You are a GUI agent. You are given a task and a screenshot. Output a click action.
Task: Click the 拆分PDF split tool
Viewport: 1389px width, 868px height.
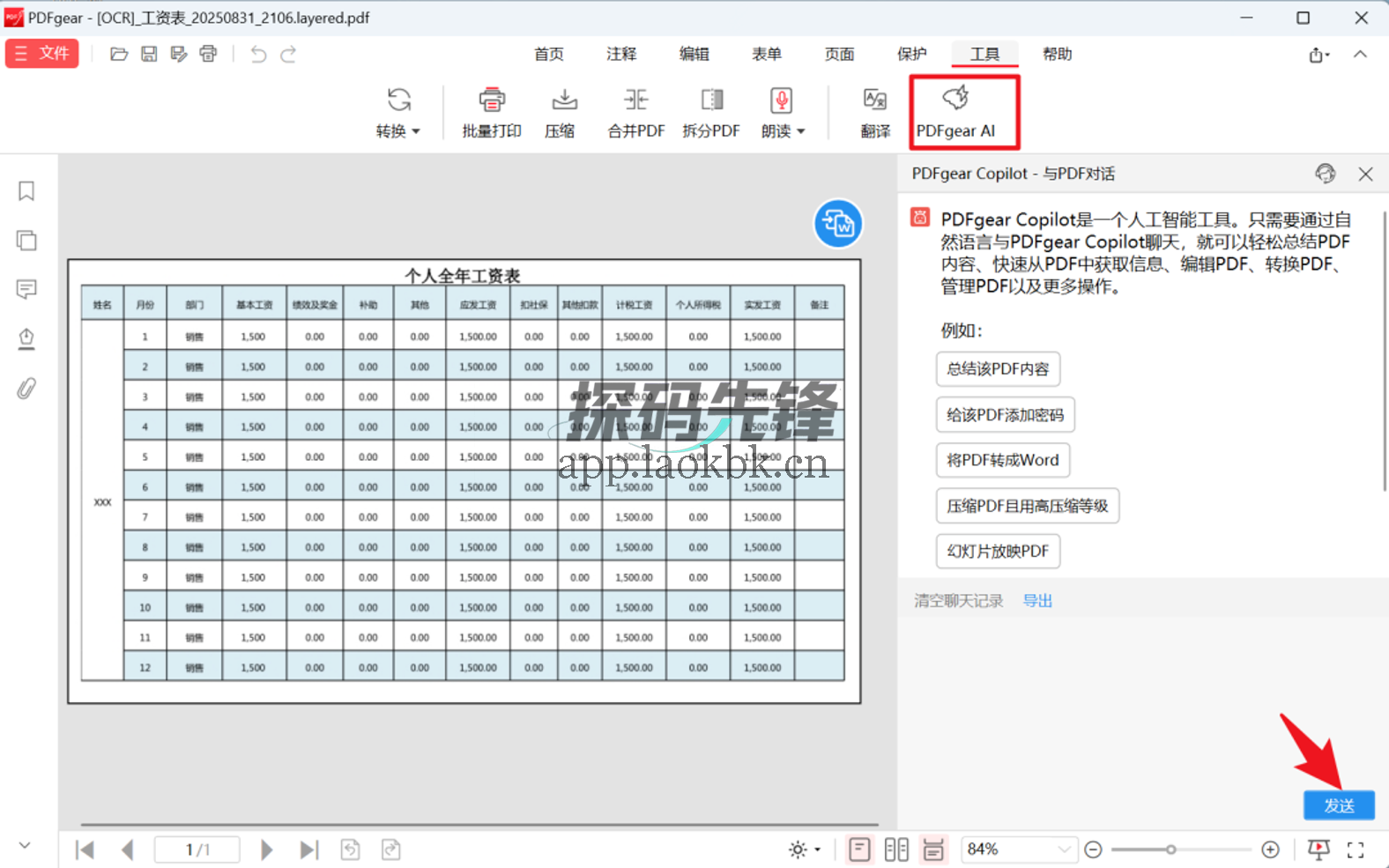click(711, 113)
